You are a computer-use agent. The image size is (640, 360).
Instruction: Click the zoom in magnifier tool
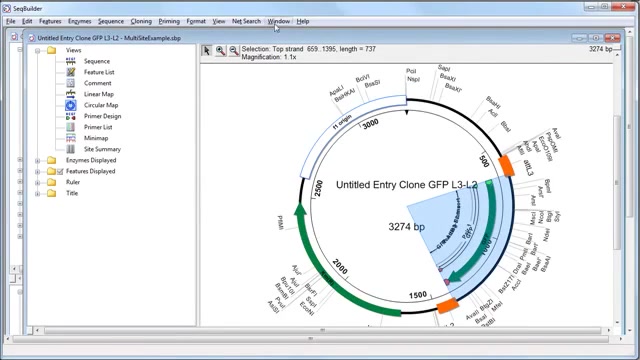coord(220,51)
